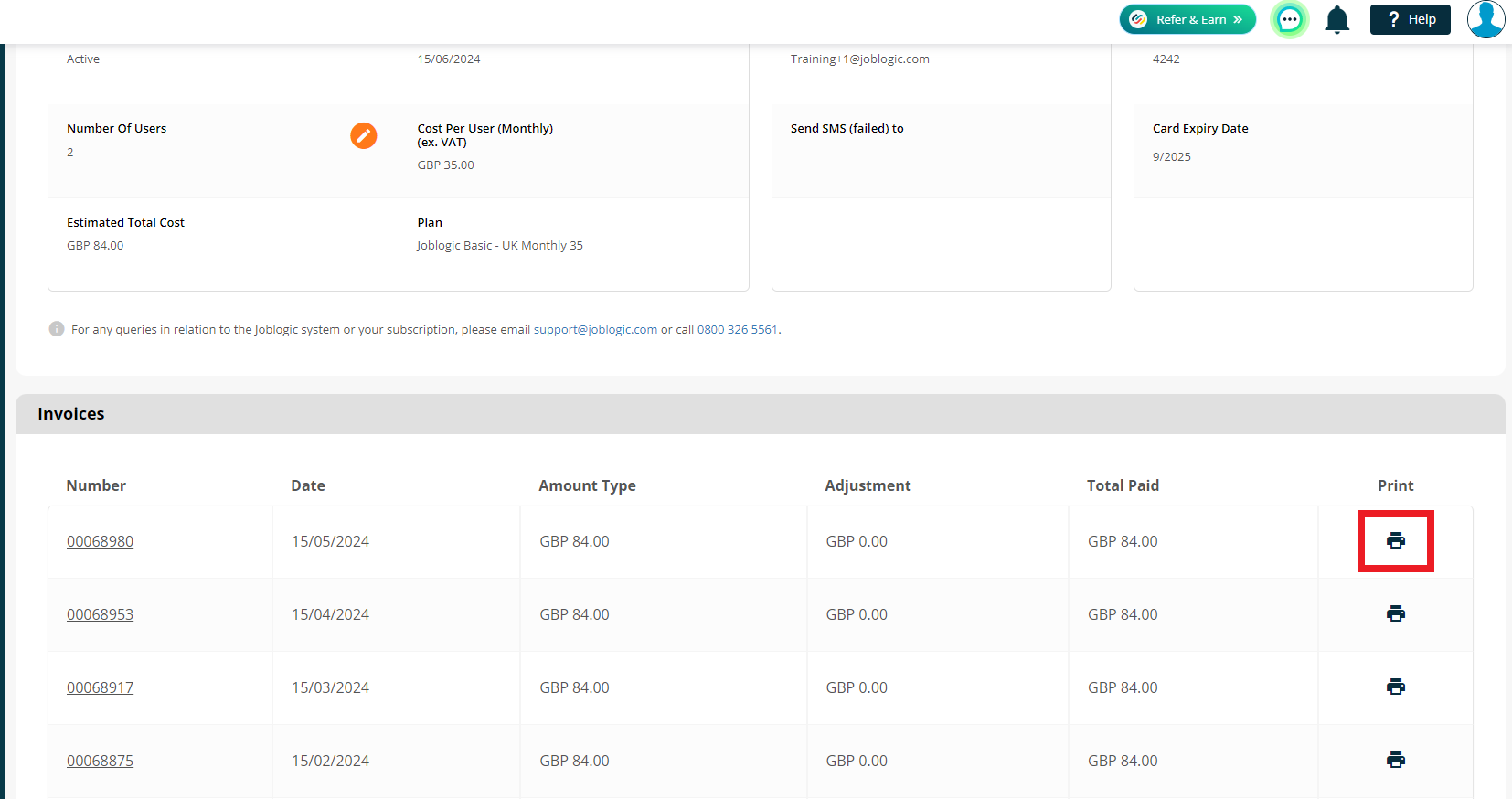Click the Number column header

coord(96,485)
